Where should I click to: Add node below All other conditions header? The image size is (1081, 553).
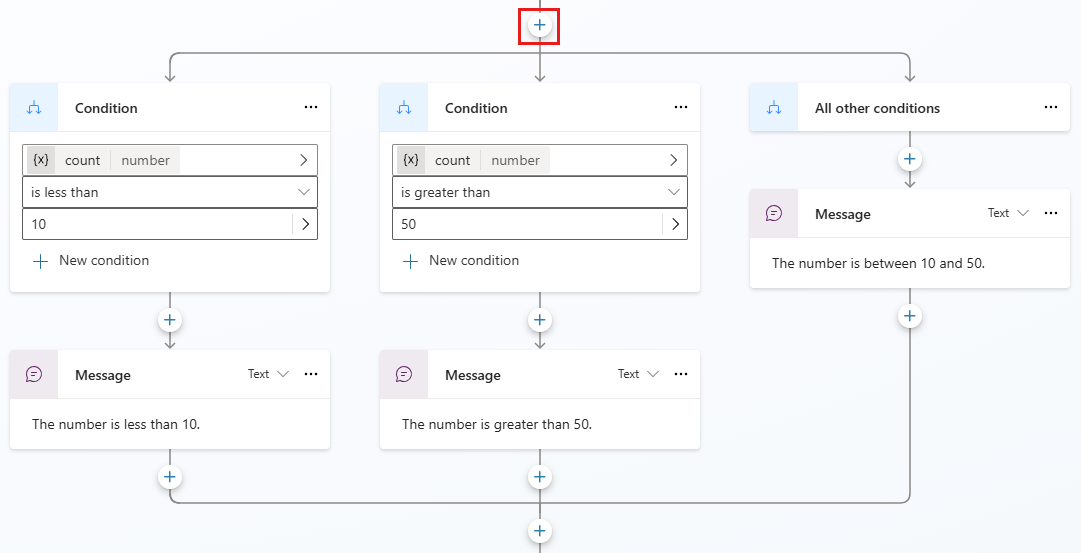[x=909, y=159]
